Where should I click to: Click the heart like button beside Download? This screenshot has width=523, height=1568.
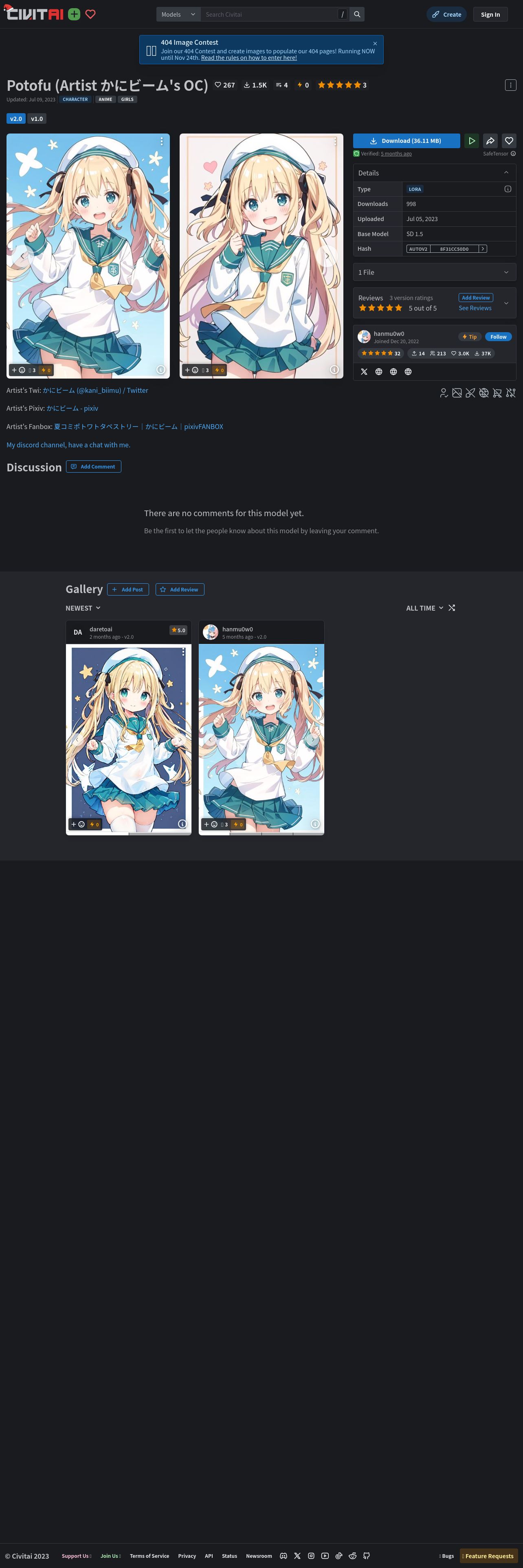coord(509,140)
